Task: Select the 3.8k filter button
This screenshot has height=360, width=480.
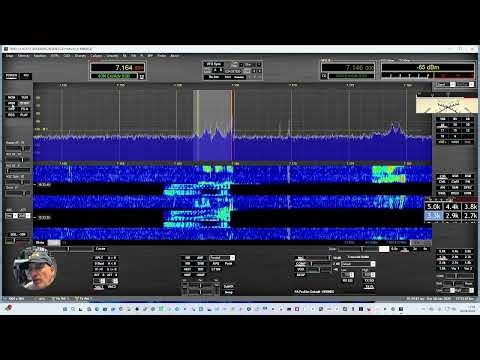Action: pyautogui.click(x=470, y=207)
